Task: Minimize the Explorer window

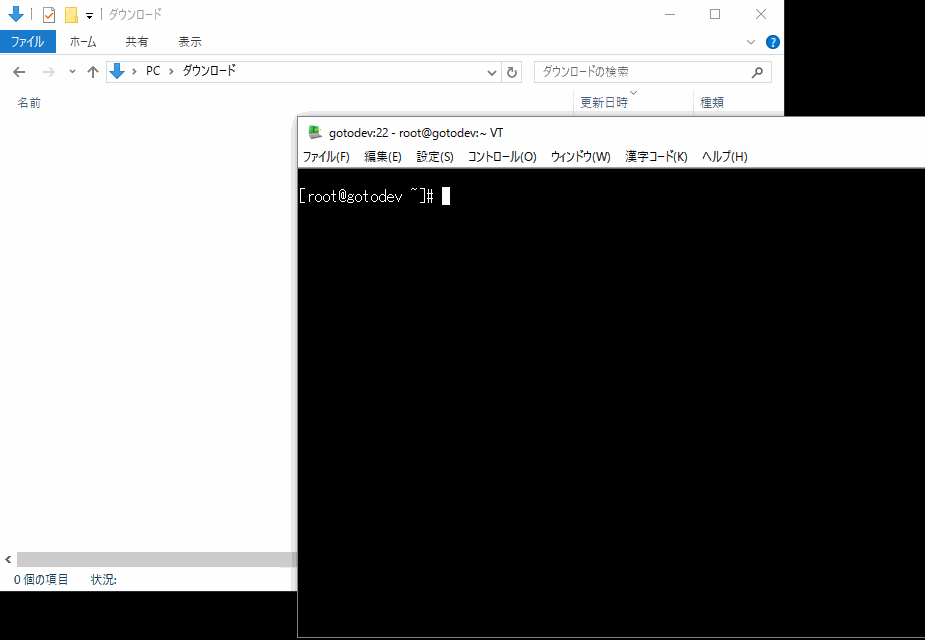Action: 670,14
